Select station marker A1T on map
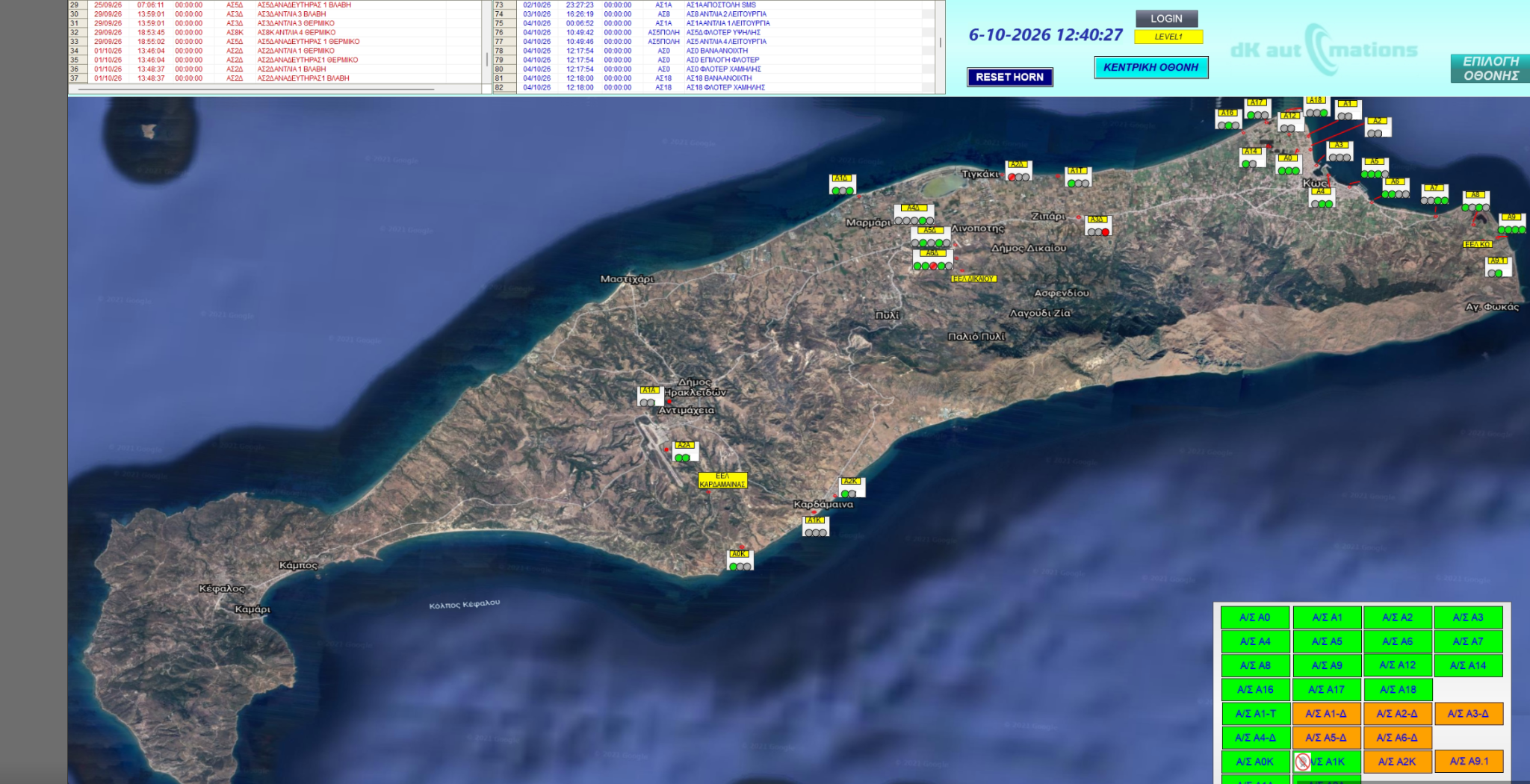 click(1077, 177)
